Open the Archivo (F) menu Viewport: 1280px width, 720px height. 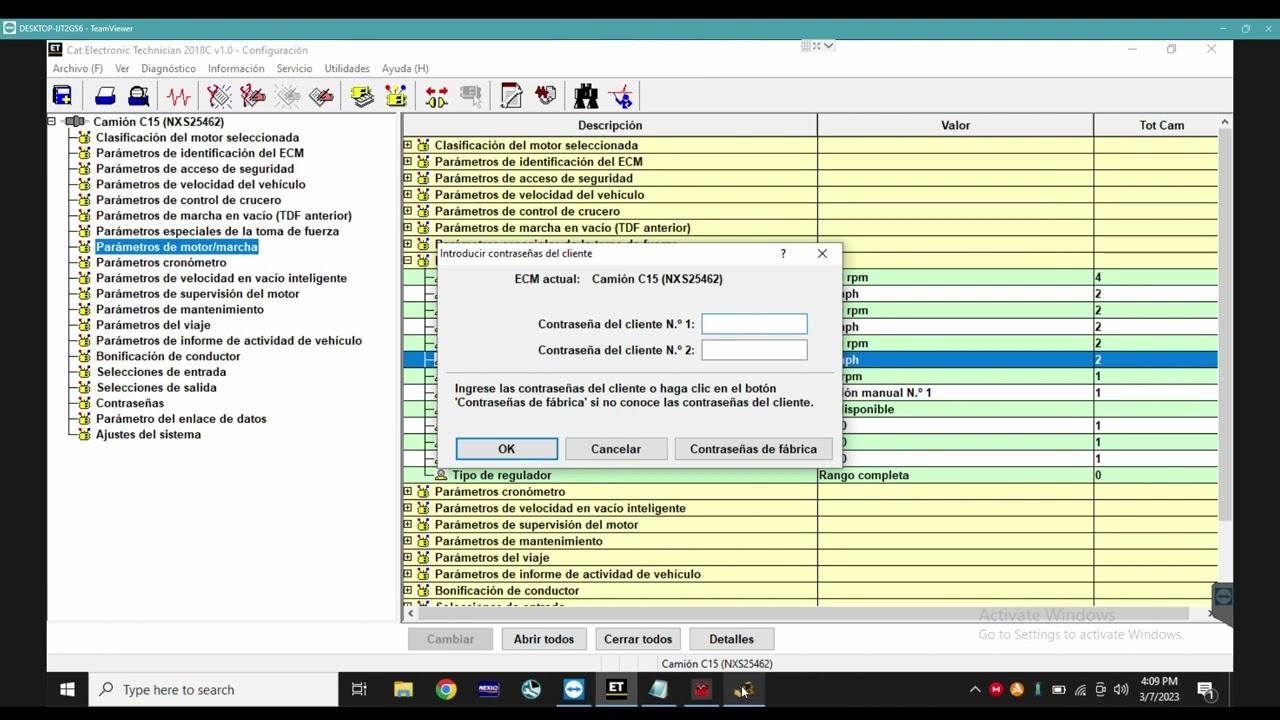78,68
